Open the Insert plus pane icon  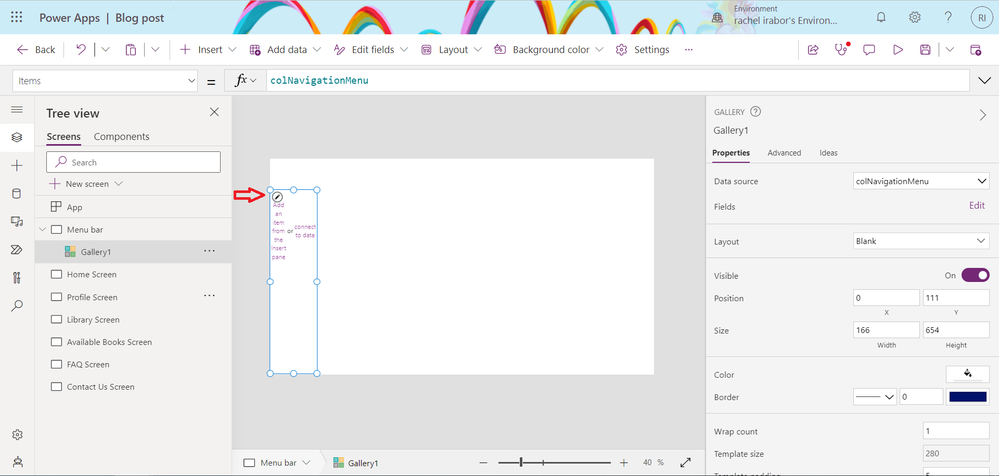point(17,166)
